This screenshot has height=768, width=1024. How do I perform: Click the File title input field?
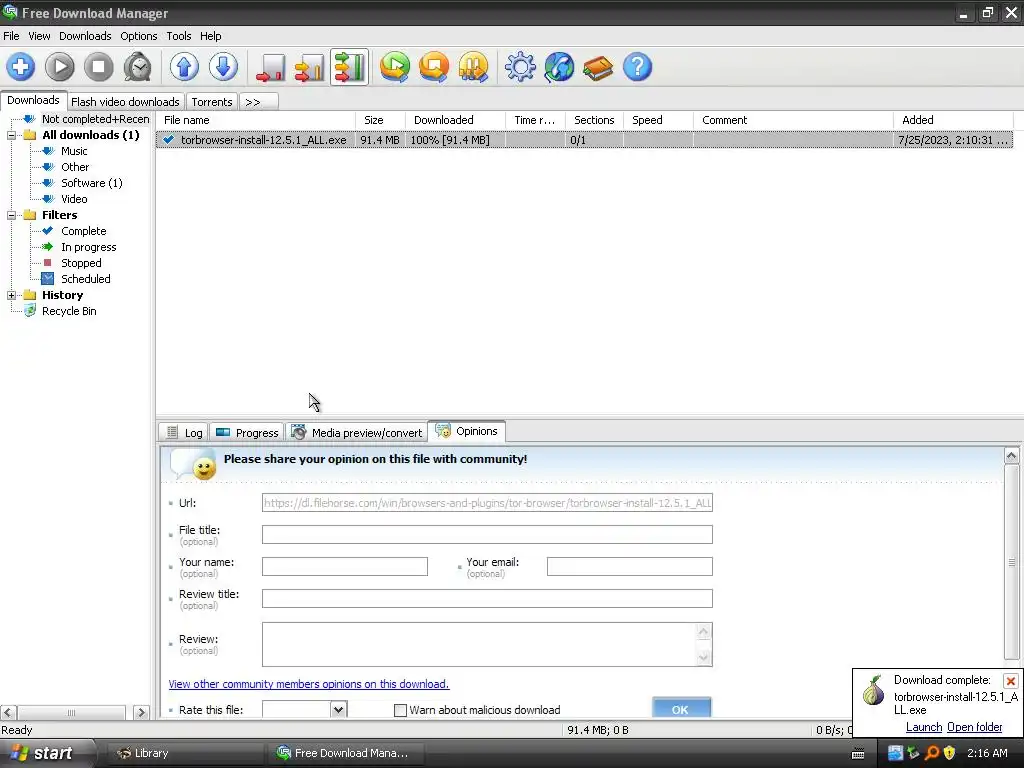(487, 534)
